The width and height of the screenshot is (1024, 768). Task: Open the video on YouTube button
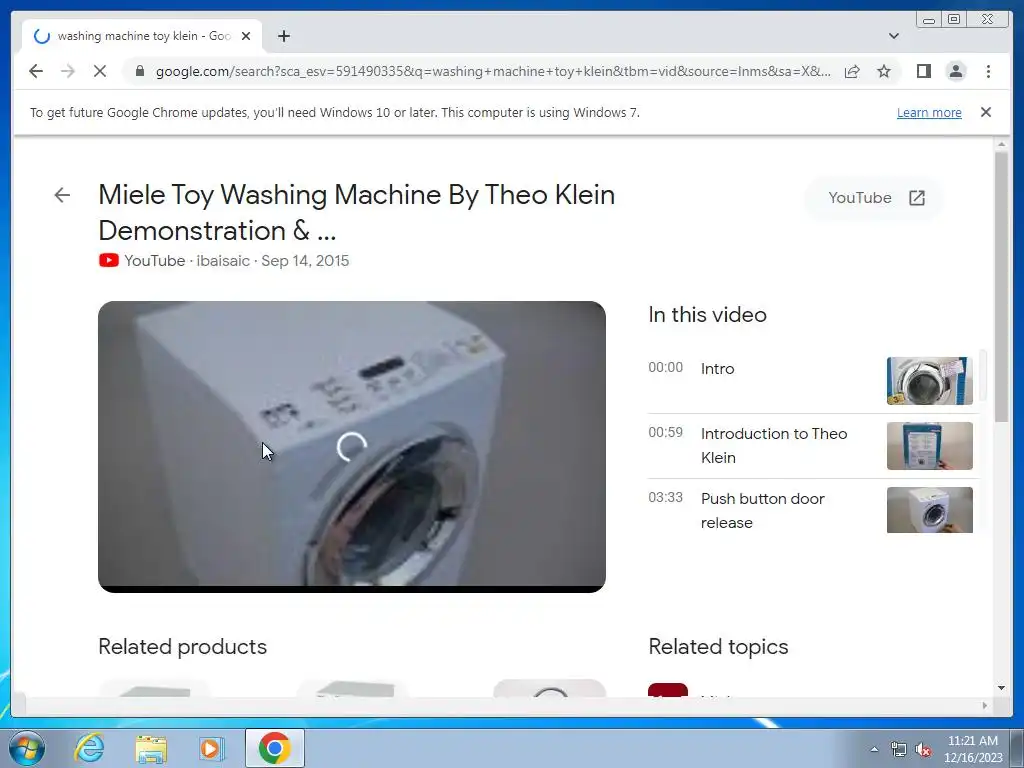(874, 198)
